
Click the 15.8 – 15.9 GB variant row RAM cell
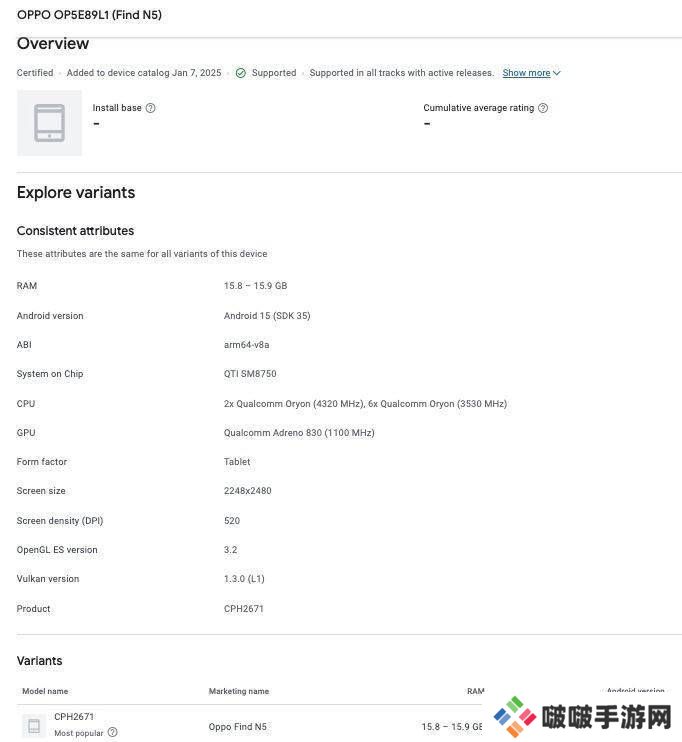(x=452, y=726)
